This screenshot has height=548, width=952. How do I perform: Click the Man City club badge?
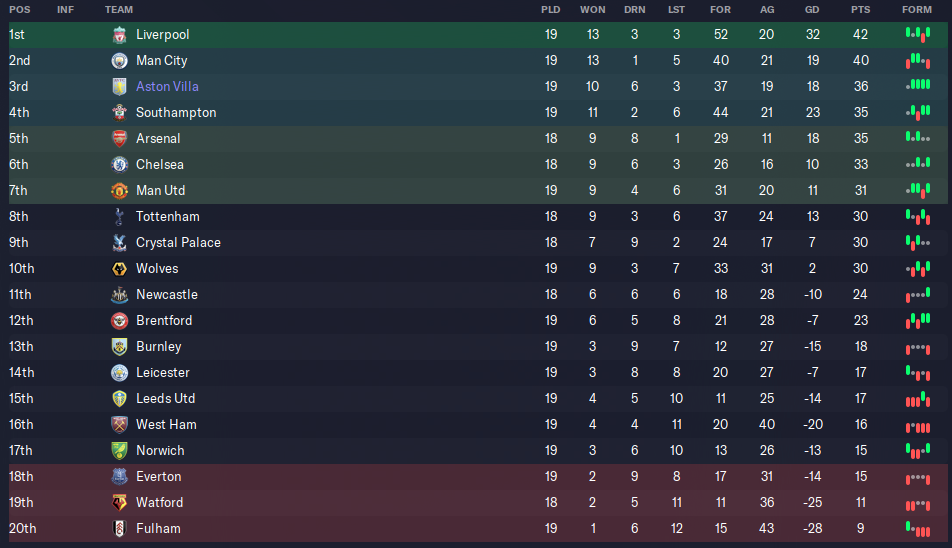click(119, 61)
